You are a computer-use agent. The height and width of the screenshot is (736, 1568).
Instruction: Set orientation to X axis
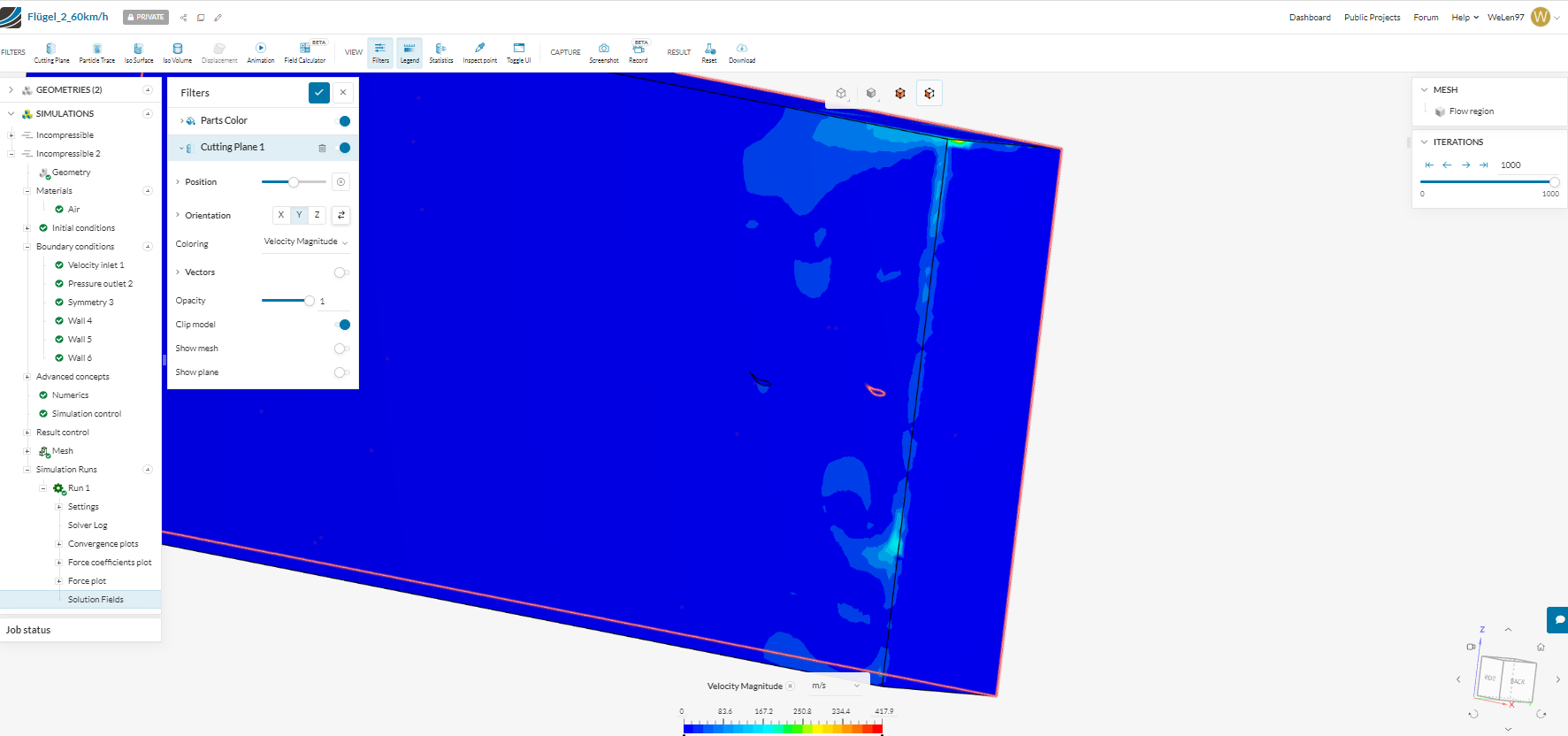[281, 215]
